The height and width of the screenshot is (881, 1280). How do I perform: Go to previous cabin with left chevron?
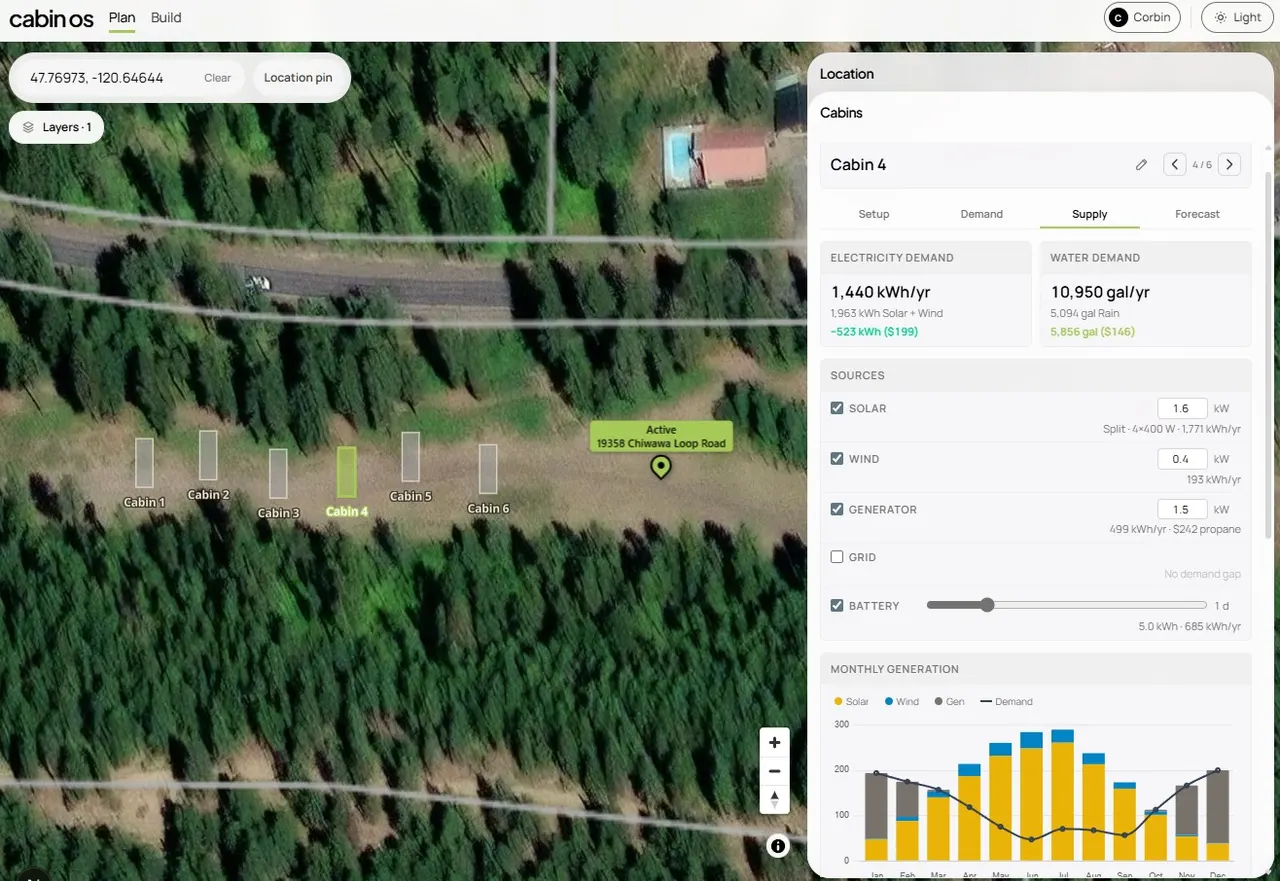1174,165
